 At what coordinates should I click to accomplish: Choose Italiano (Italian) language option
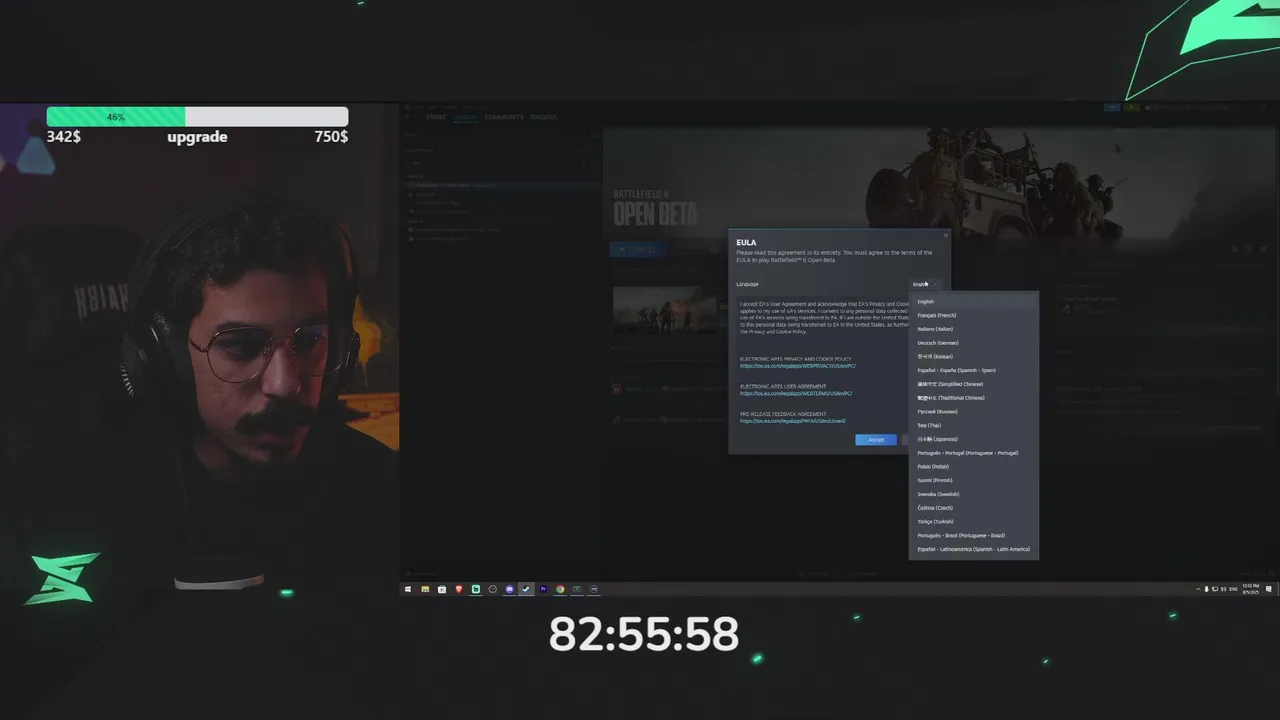click(973, 329)
